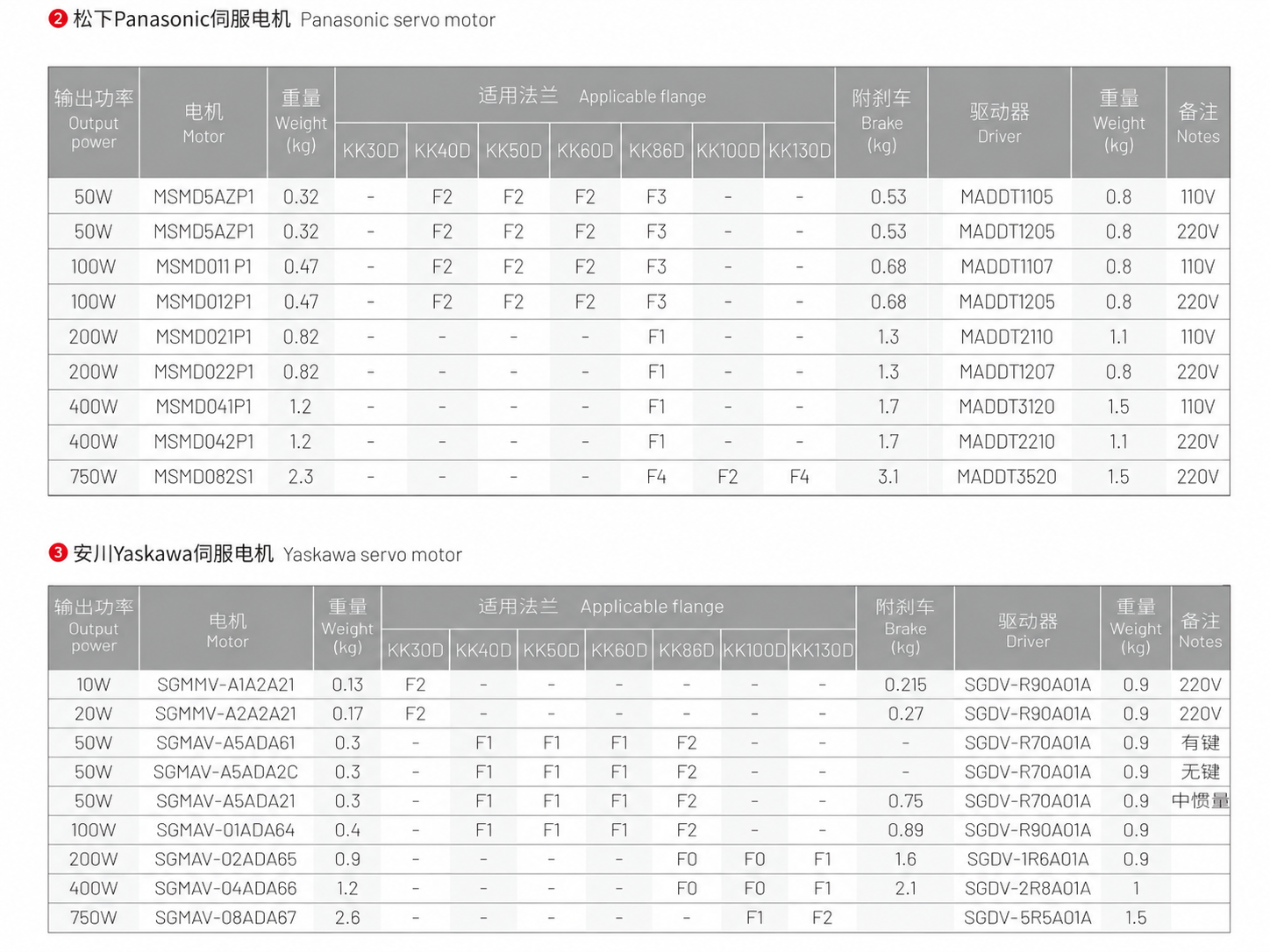Select driver cell MADDT2110
The height and width of the screenshot is (952, 1270).
pyautogui.click(x=1007, y=337)
